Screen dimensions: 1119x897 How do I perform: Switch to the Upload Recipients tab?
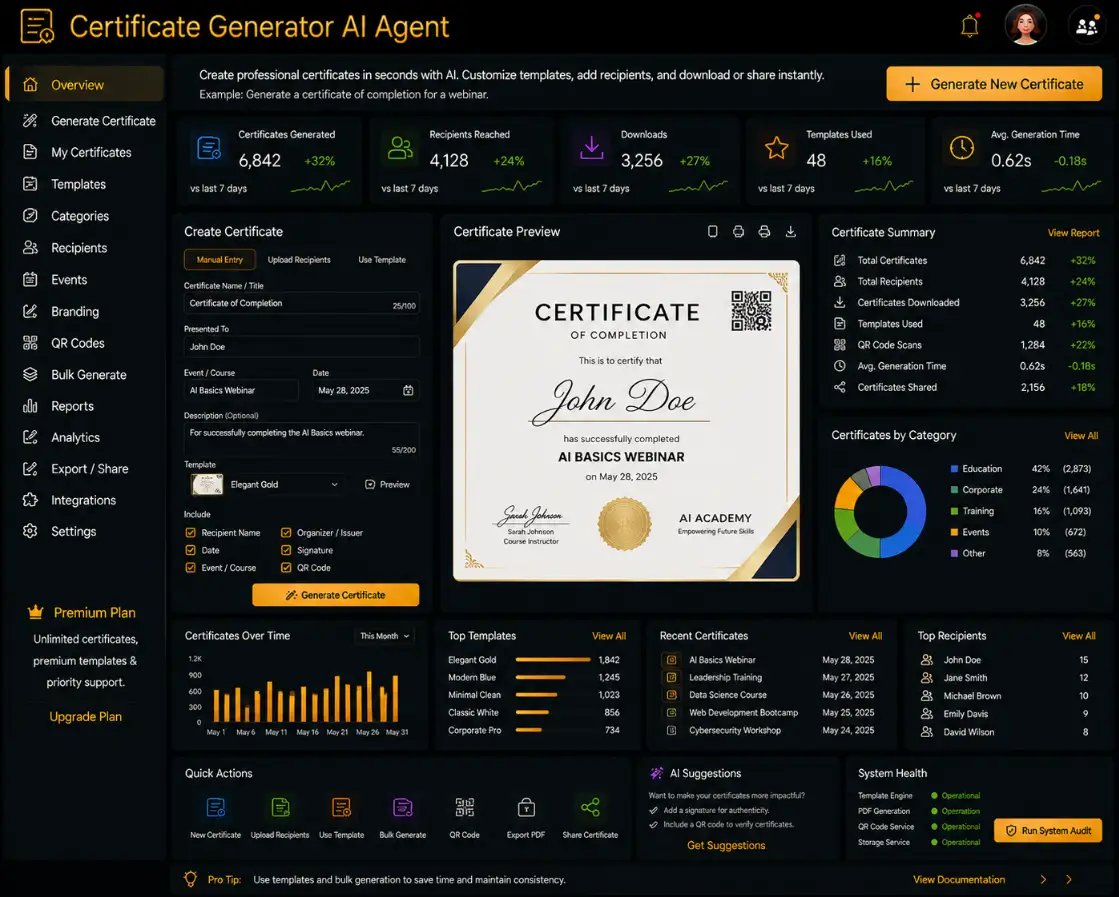299,260
